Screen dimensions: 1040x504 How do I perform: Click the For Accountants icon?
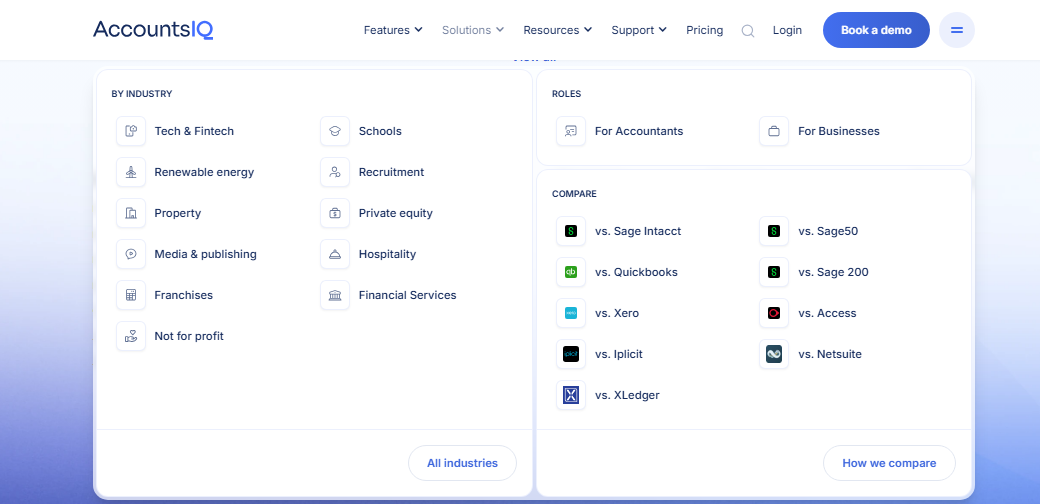coord(571,131)
